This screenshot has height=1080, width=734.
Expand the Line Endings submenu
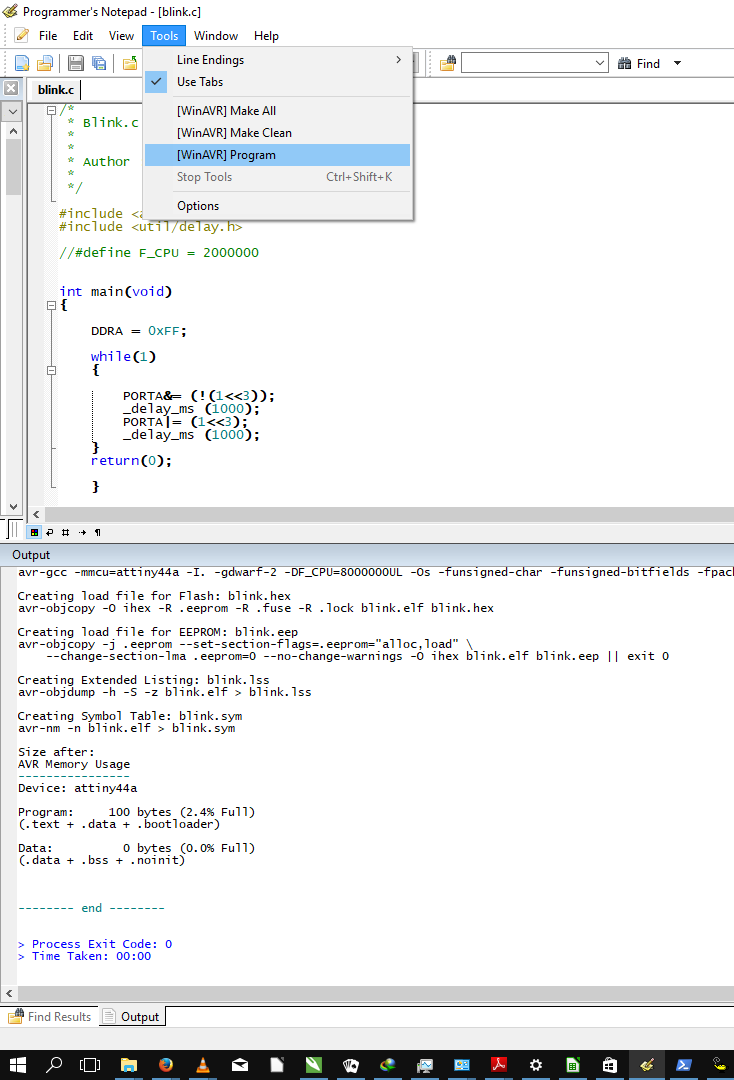[x=277, y=60]
